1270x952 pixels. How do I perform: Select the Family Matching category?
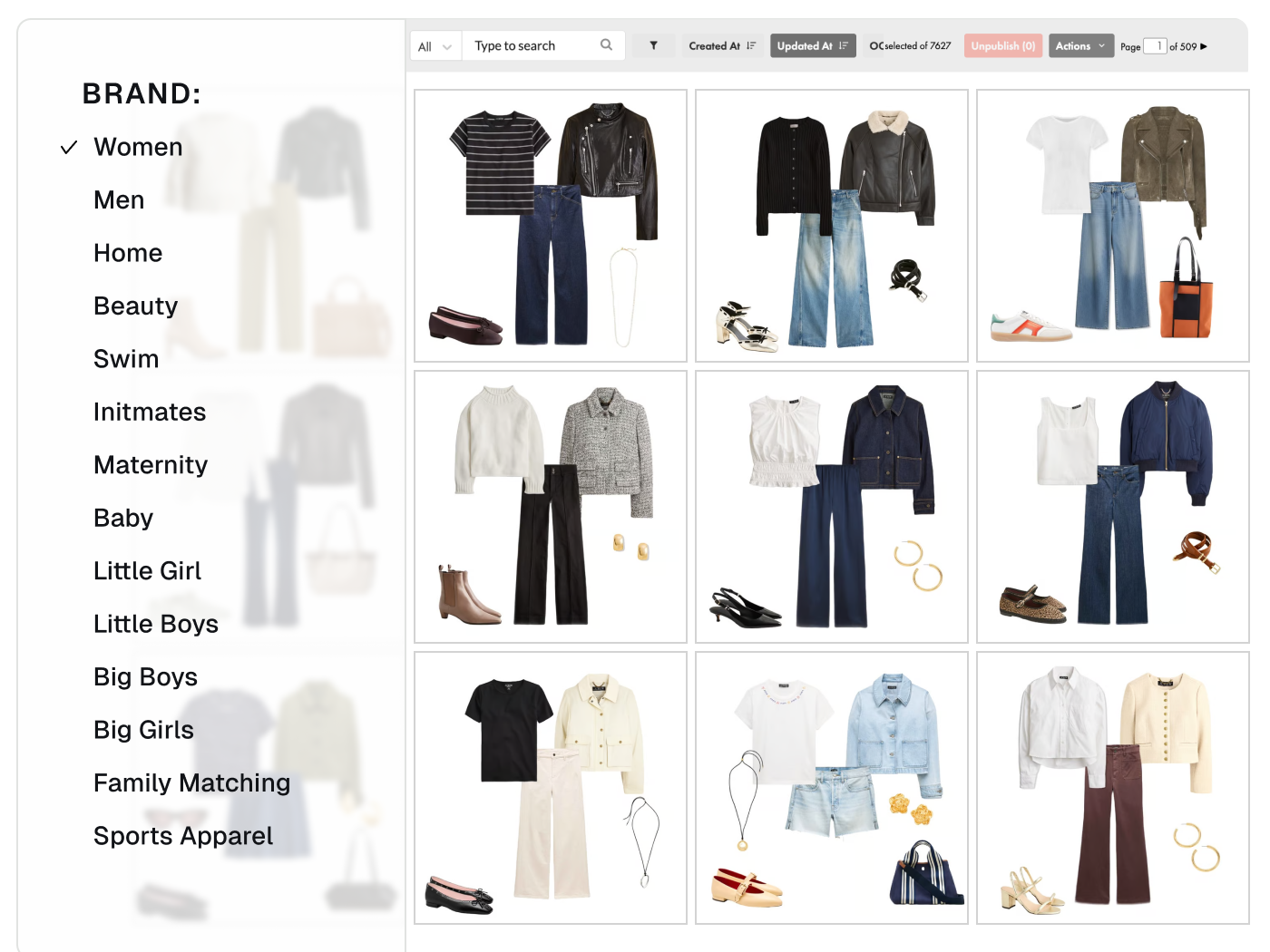(191, 783)
